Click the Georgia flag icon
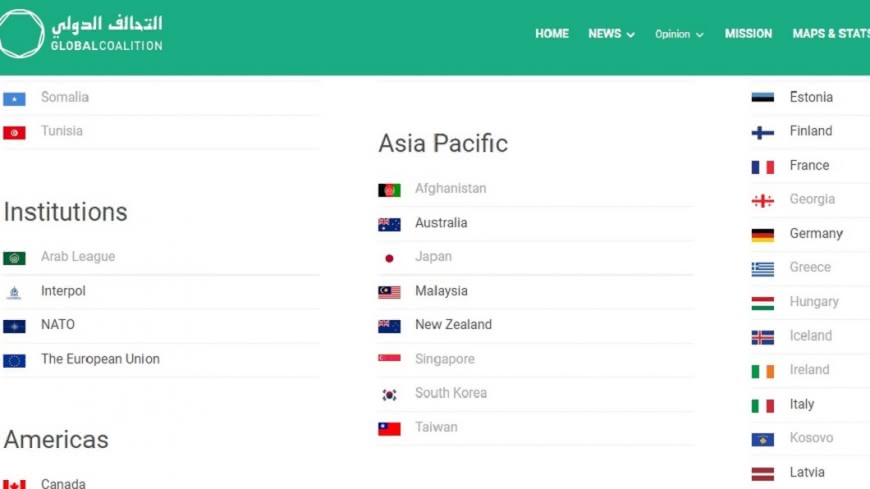 click(x=763, y=201)
